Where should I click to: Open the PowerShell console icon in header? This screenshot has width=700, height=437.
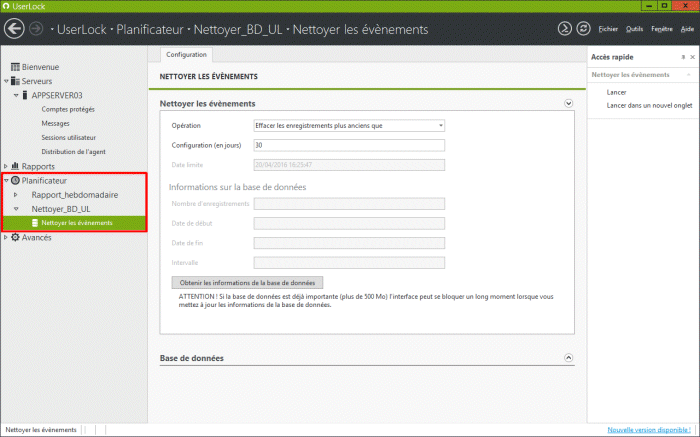(564, 29)
